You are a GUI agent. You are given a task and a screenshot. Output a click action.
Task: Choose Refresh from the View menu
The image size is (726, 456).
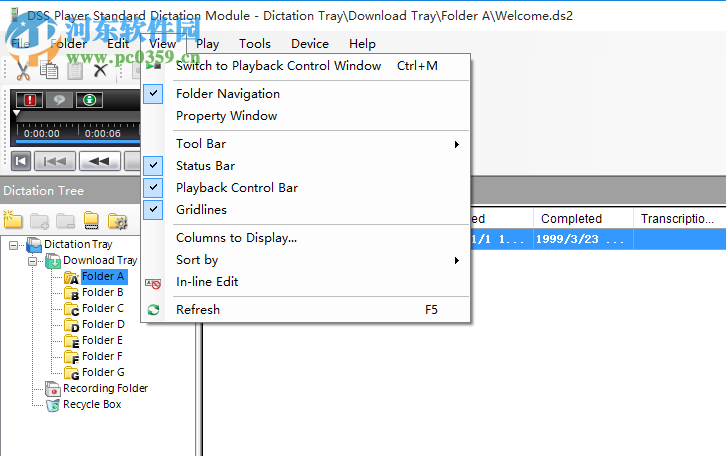coord(306,310)
